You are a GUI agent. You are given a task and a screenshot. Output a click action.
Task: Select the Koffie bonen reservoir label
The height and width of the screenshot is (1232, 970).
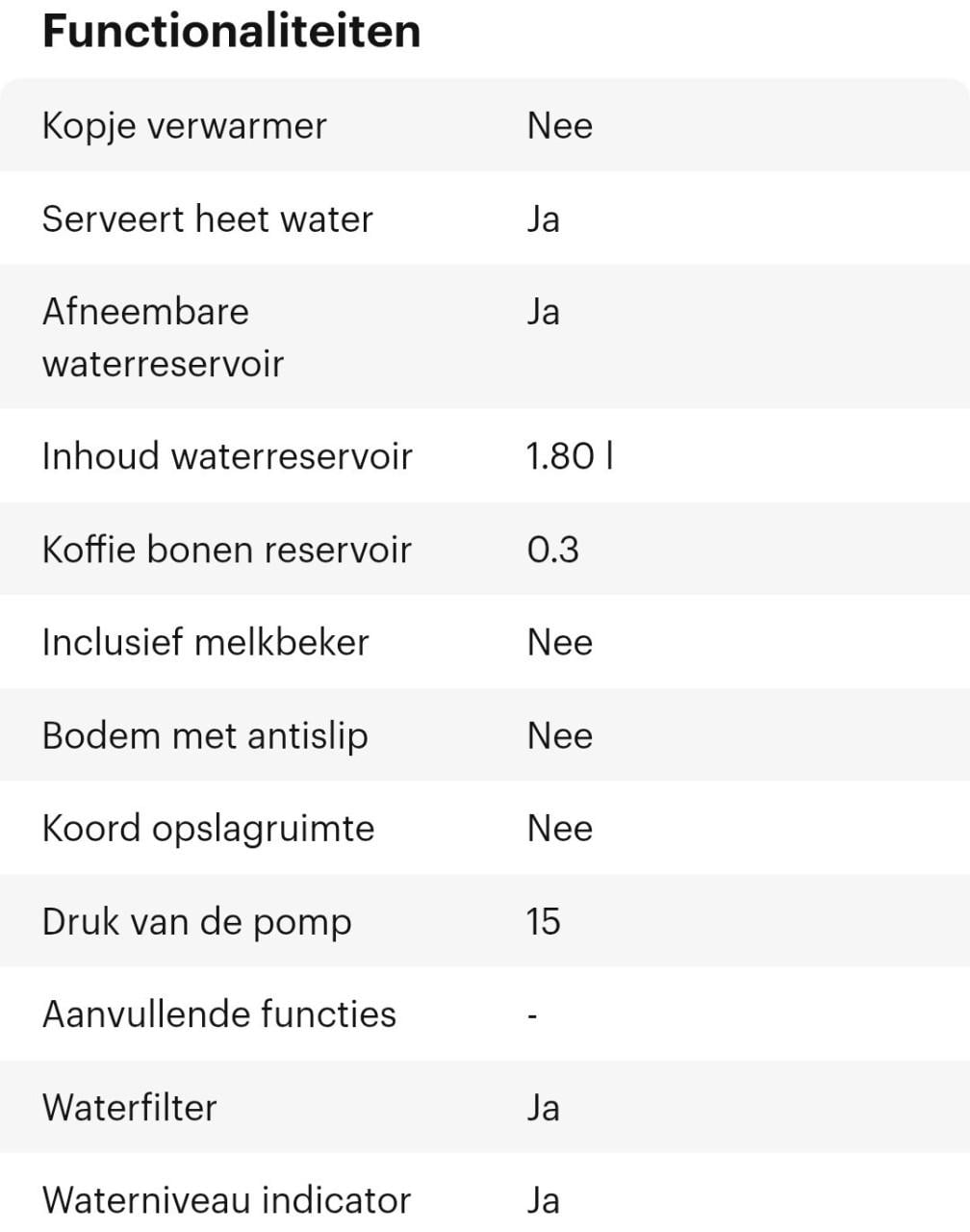tap(226, 550)
